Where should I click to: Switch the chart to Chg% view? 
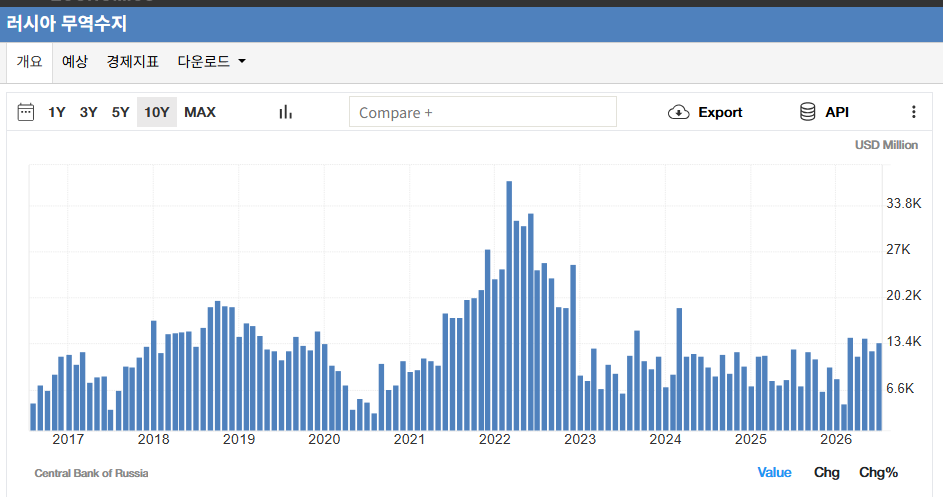(x=878, y=472)
